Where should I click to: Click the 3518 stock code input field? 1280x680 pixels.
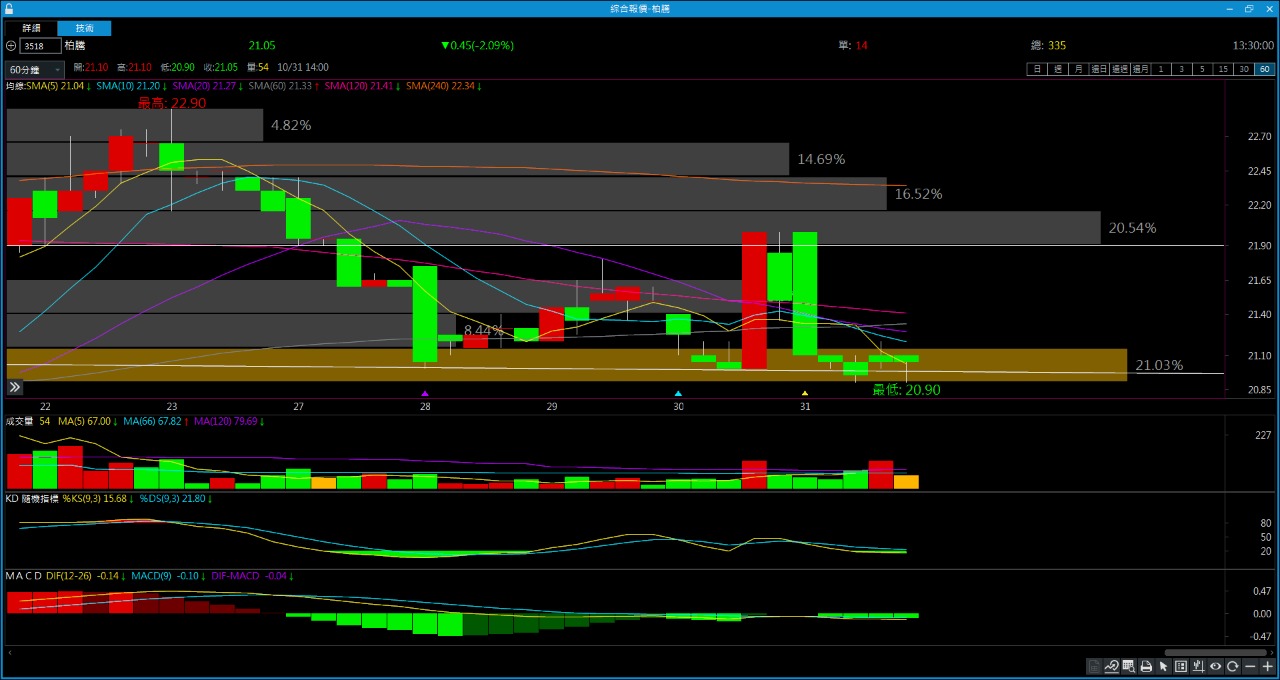coord(40,46)
